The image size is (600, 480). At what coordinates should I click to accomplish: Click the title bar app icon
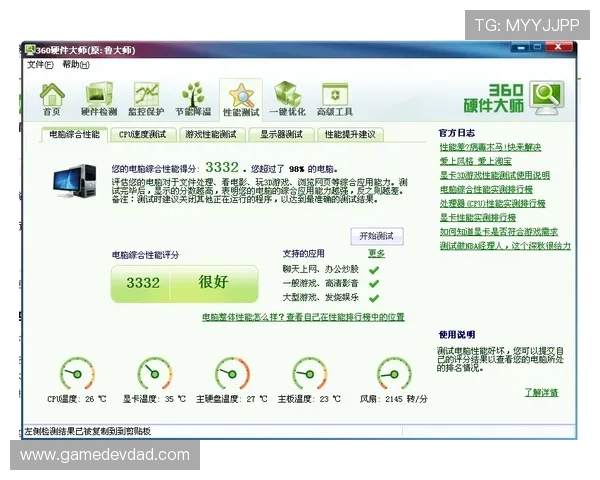tap(30, 49)
